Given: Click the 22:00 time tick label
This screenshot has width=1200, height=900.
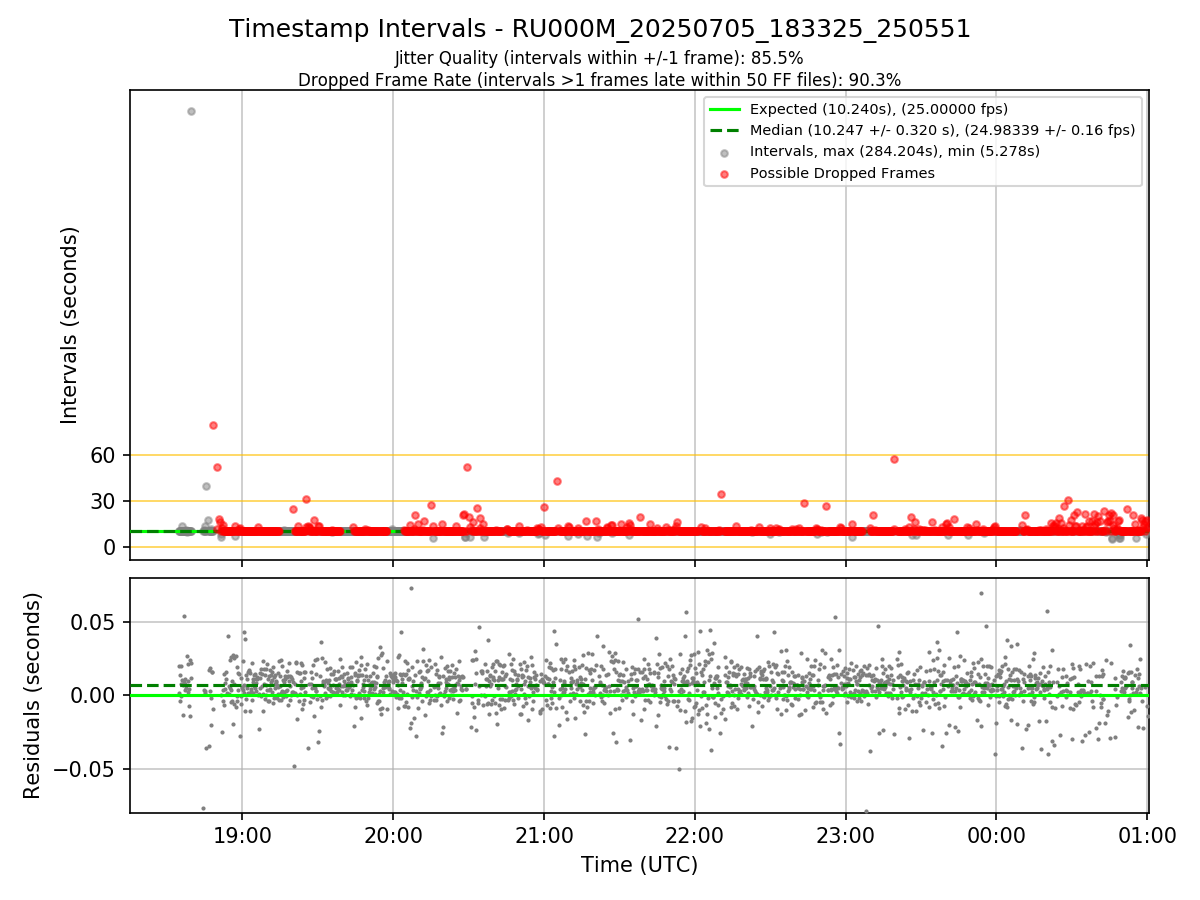Looking at the screenshot, I should (x=695, y=836).
